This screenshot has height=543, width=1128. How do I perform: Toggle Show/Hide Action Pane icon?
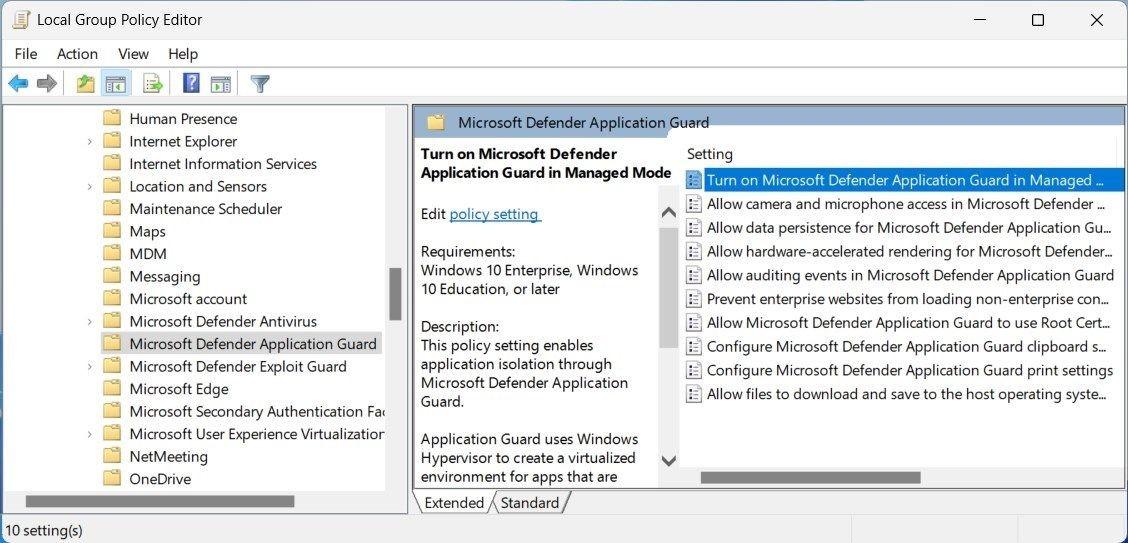tap(221, 83)
